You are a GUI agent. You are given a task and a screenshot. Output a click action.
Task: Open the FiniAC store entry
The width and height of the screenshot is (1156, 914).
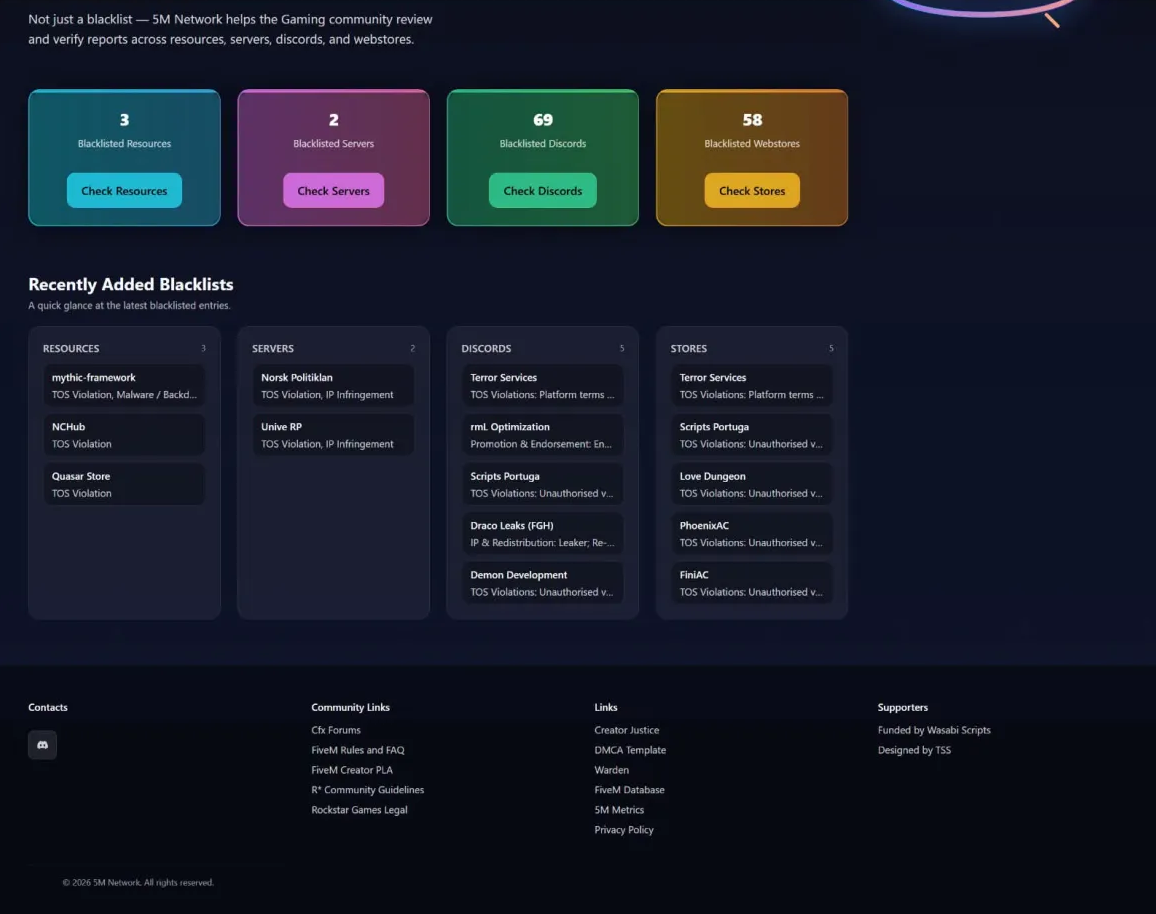point(752,583)
